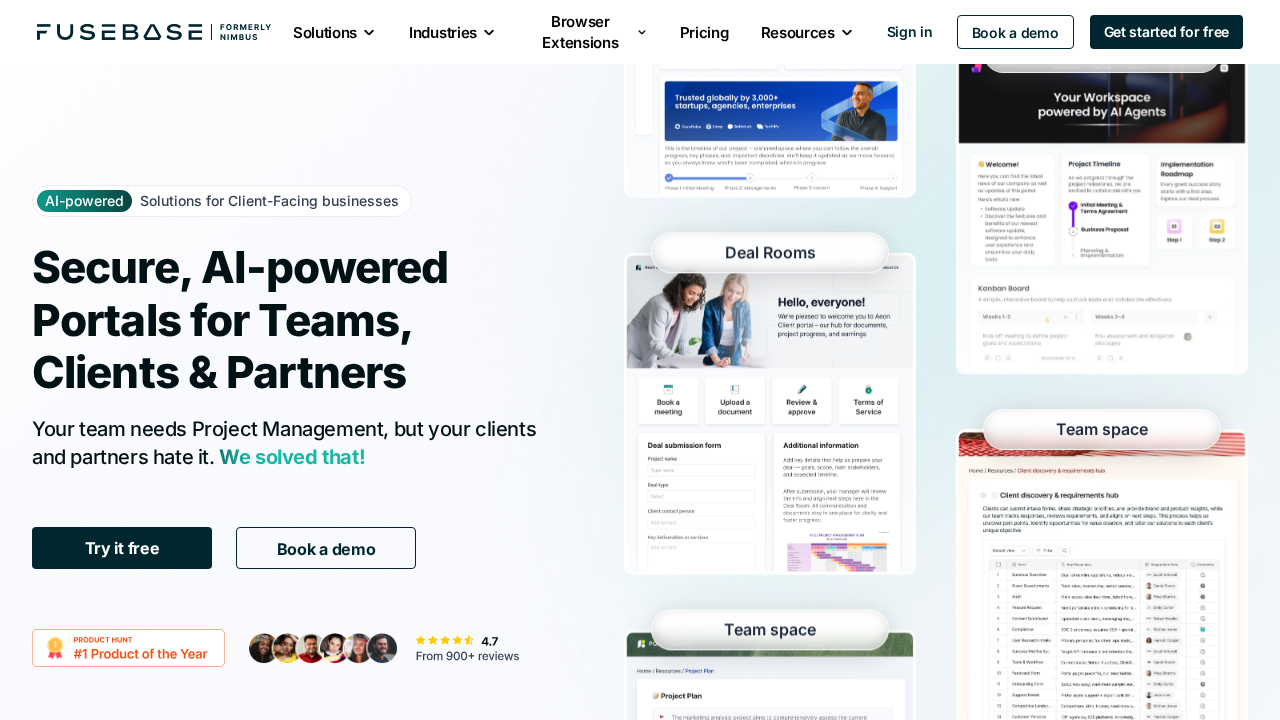Click the Book a meeting icon tile

(x=668, y=400)
